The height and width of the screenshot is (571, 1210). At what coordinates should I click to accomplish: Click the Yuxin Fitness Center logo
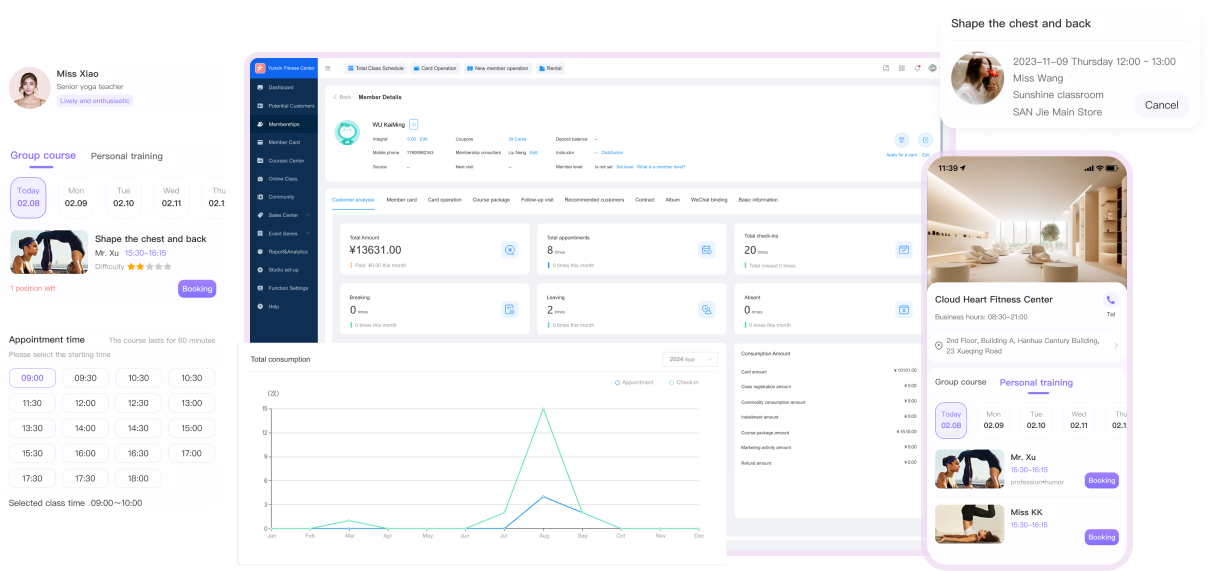pyautogui.click(x=260, y=68)
